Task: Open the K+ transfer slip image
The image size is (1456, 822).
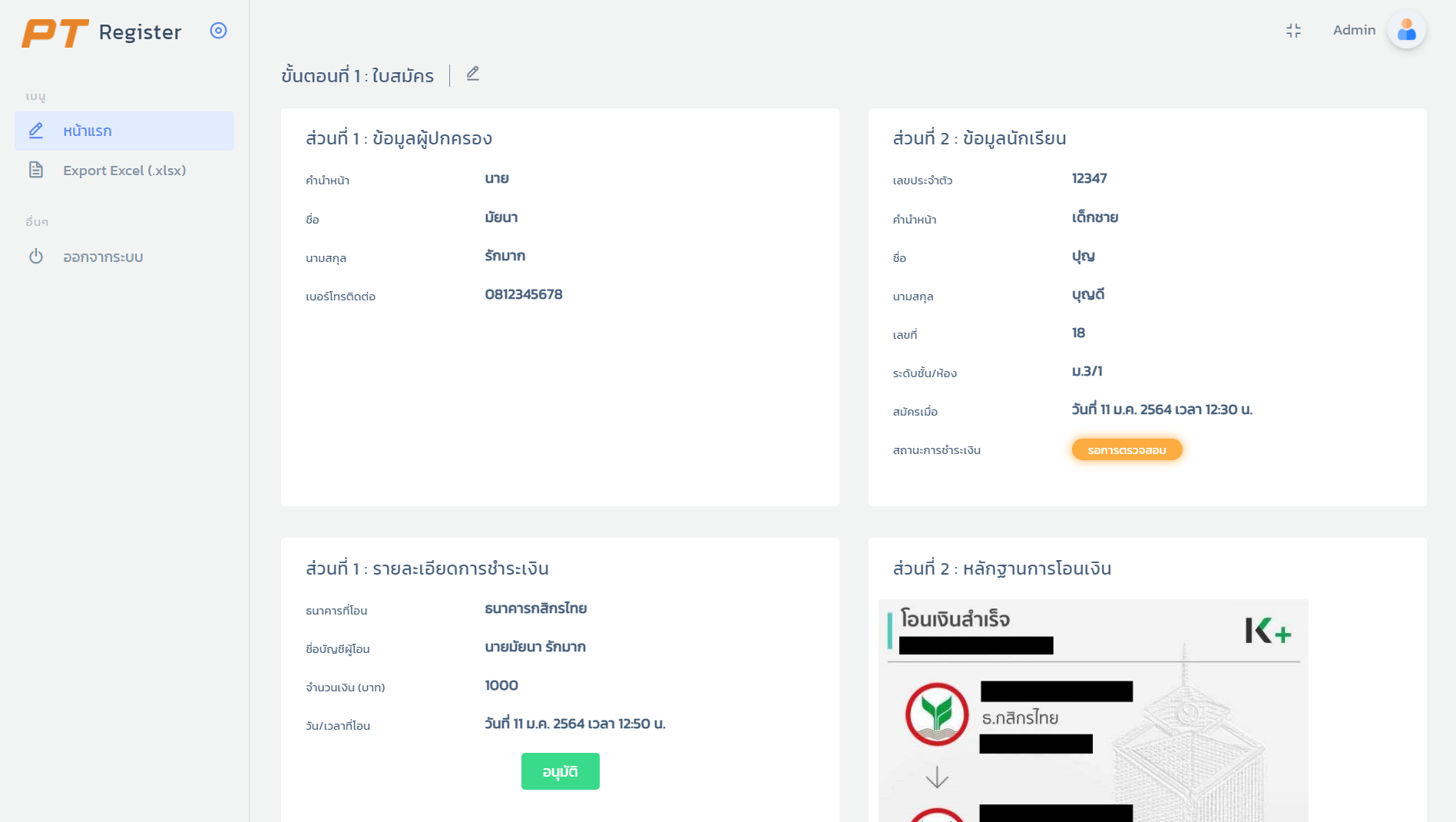Action: coord(1094,711)
